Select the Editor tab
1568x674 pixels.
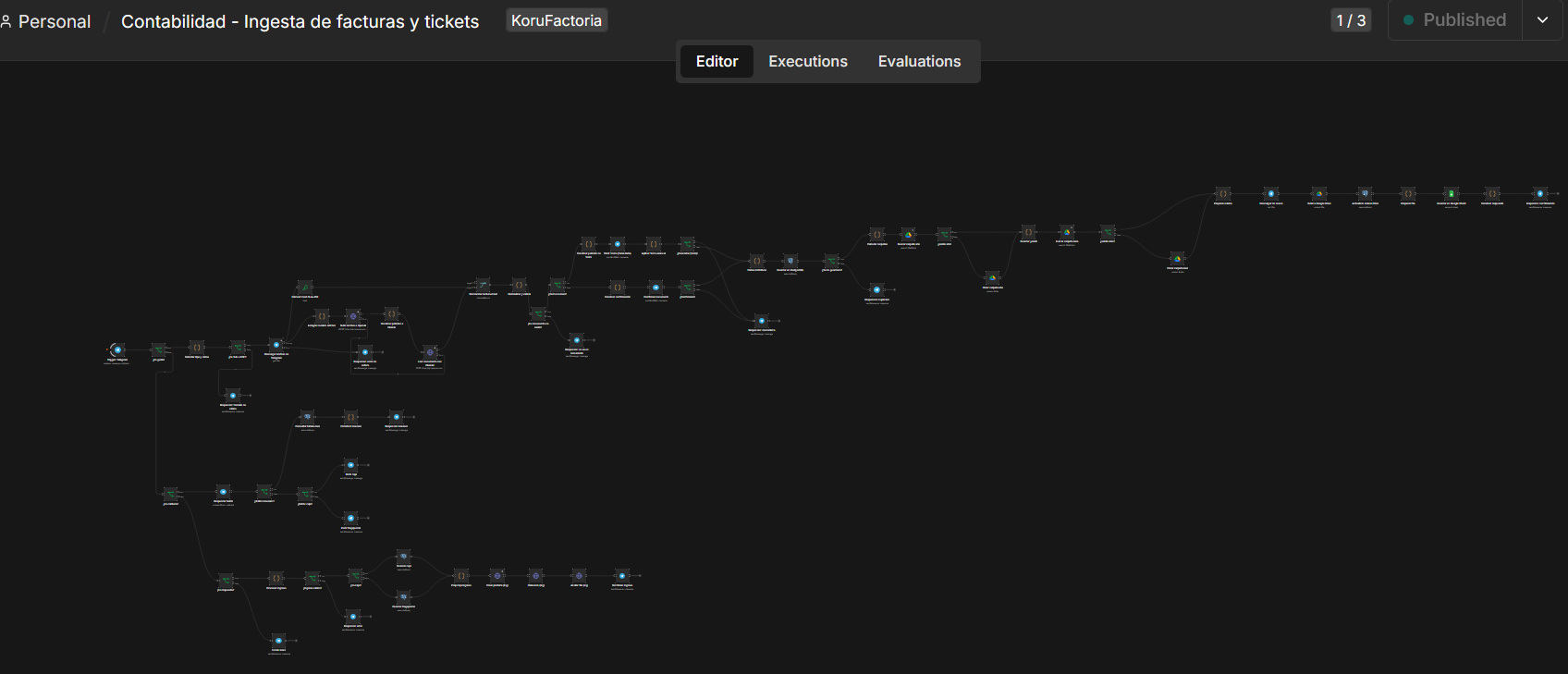(x=717, y=61)
